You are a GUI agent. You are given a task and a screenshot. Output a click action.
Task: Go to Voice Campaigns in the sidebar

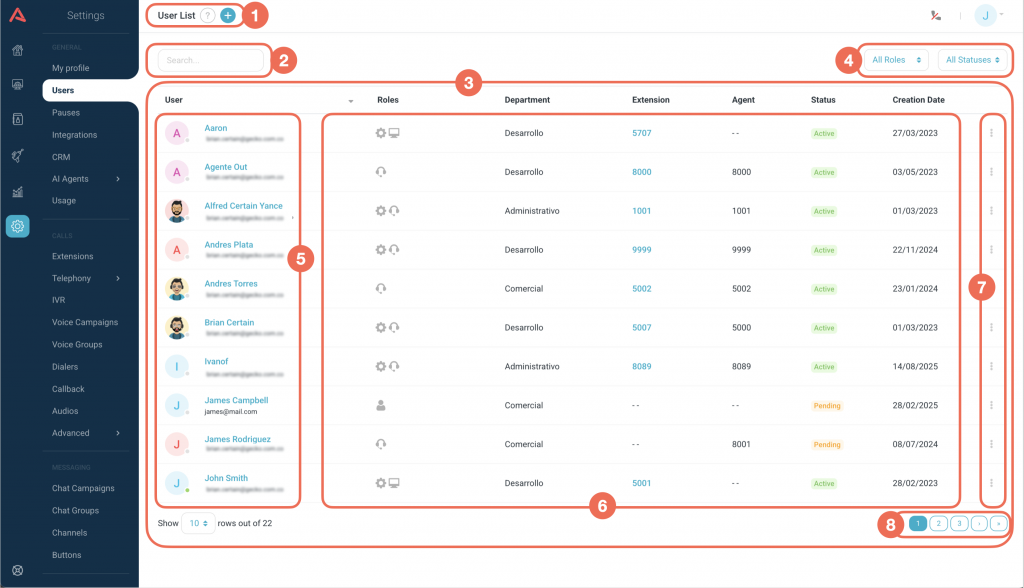pos(85,323)
